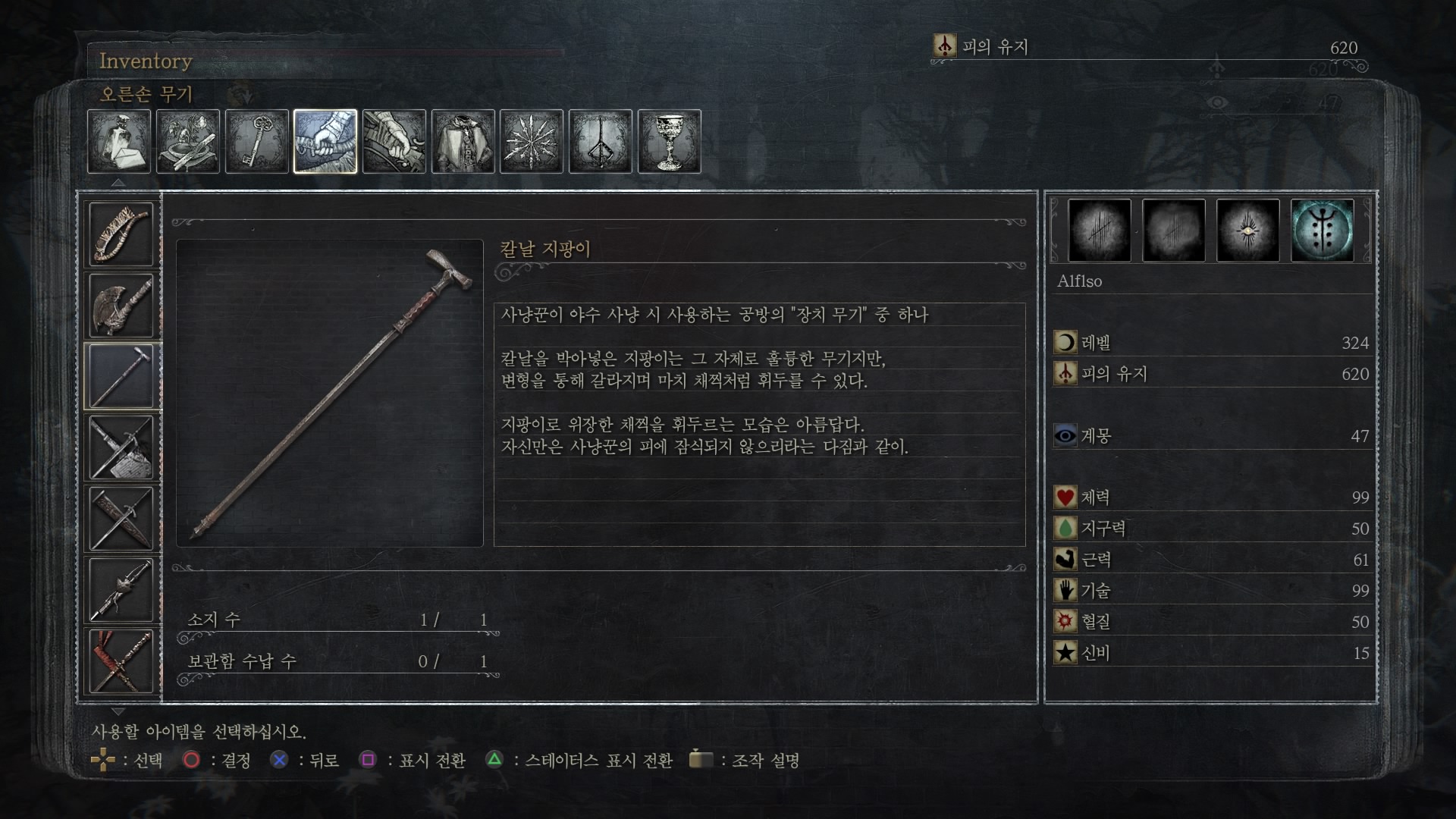Click the teal oath rune slot

[x=1323, y=231]
